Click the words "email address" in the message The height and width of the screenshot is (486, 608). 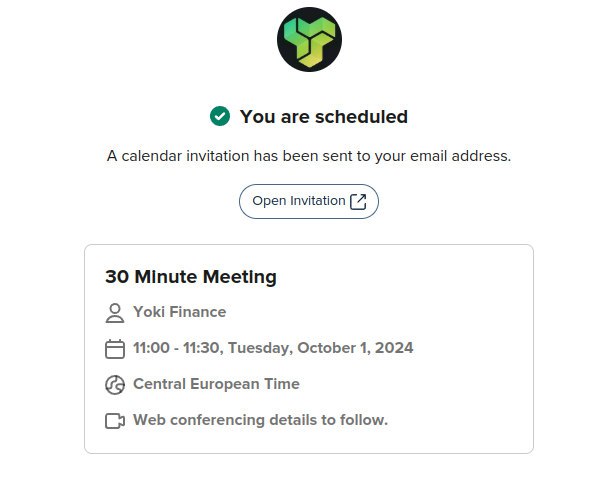point(461,156)
